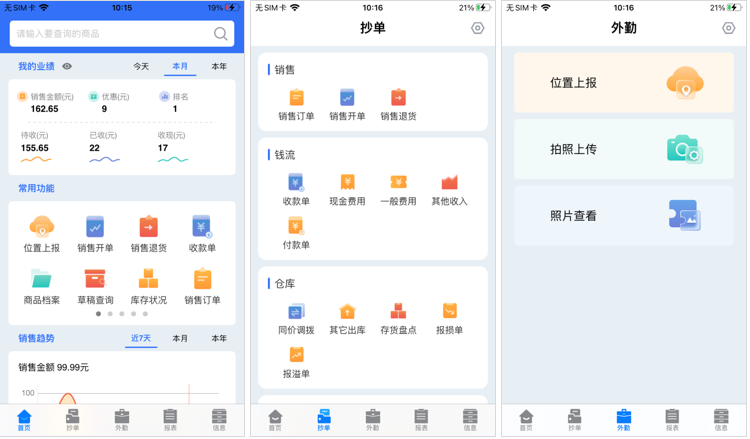Image resolution: width=750 pixels, height=439 pixels.
Task: Open 其他收入 icon under 钱流
Action: tap(449, 182)
